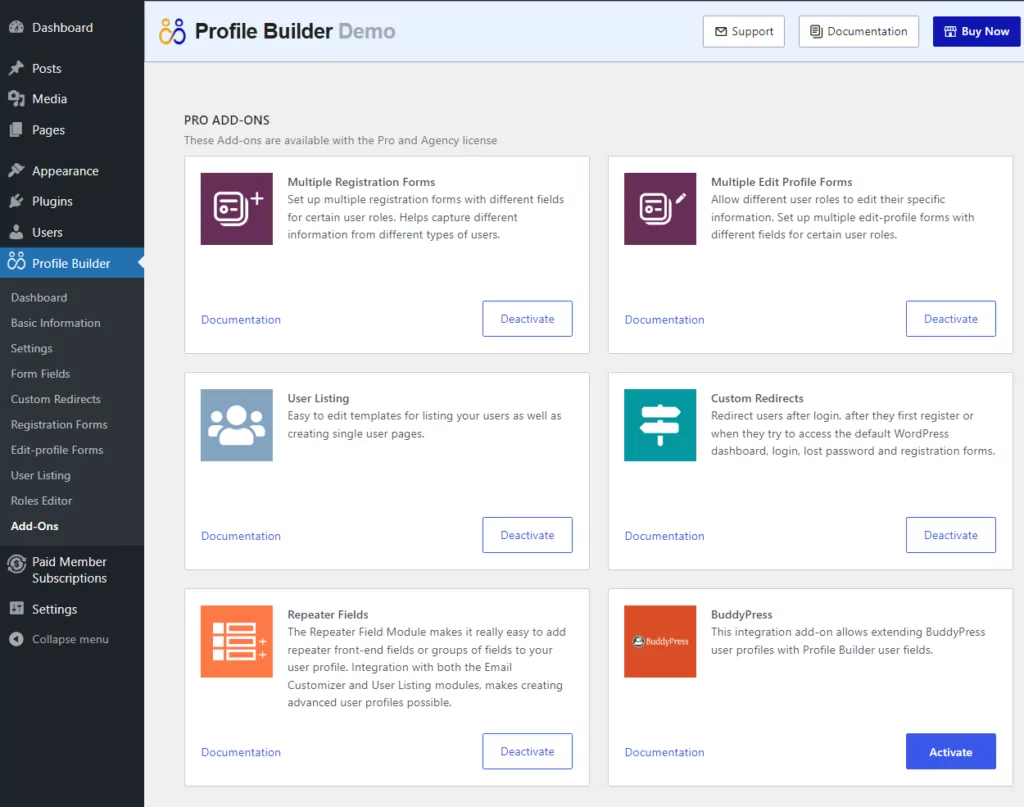Open Custom Redirects submenu item
This screenshot has height=807, width=1024.
click(56, 399)
